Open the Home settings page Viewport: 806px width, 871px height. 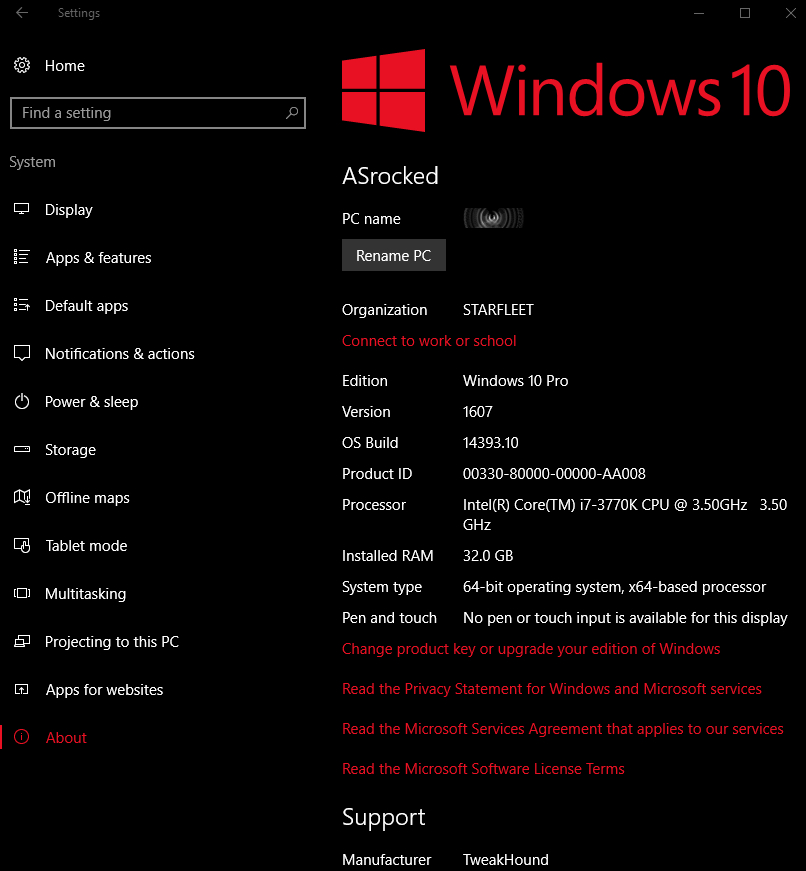[x=65, y=66]
